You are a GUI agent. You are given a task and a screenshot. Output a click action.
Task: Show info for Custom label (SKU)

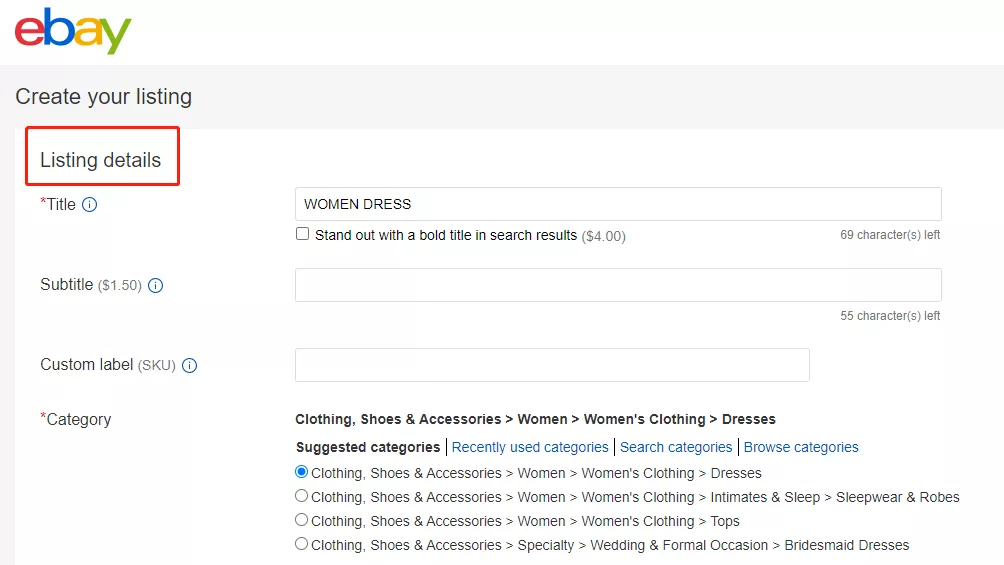[189, 366]
